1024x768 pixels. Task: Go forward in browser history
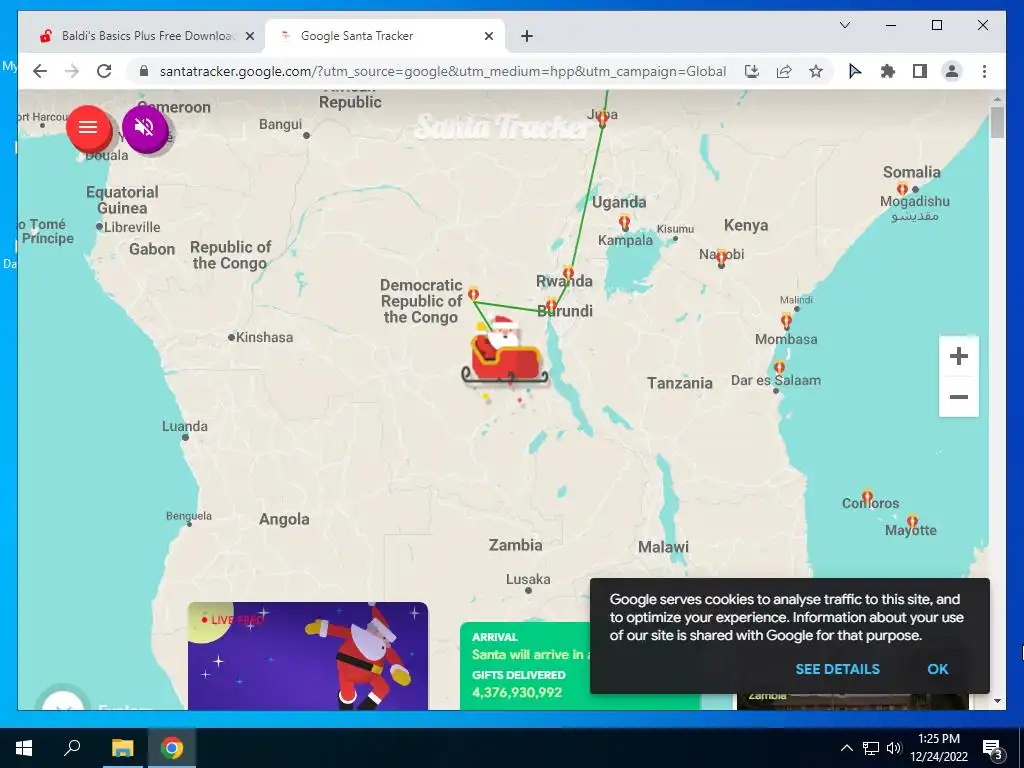pyautogui.click(x=72, y=71)
